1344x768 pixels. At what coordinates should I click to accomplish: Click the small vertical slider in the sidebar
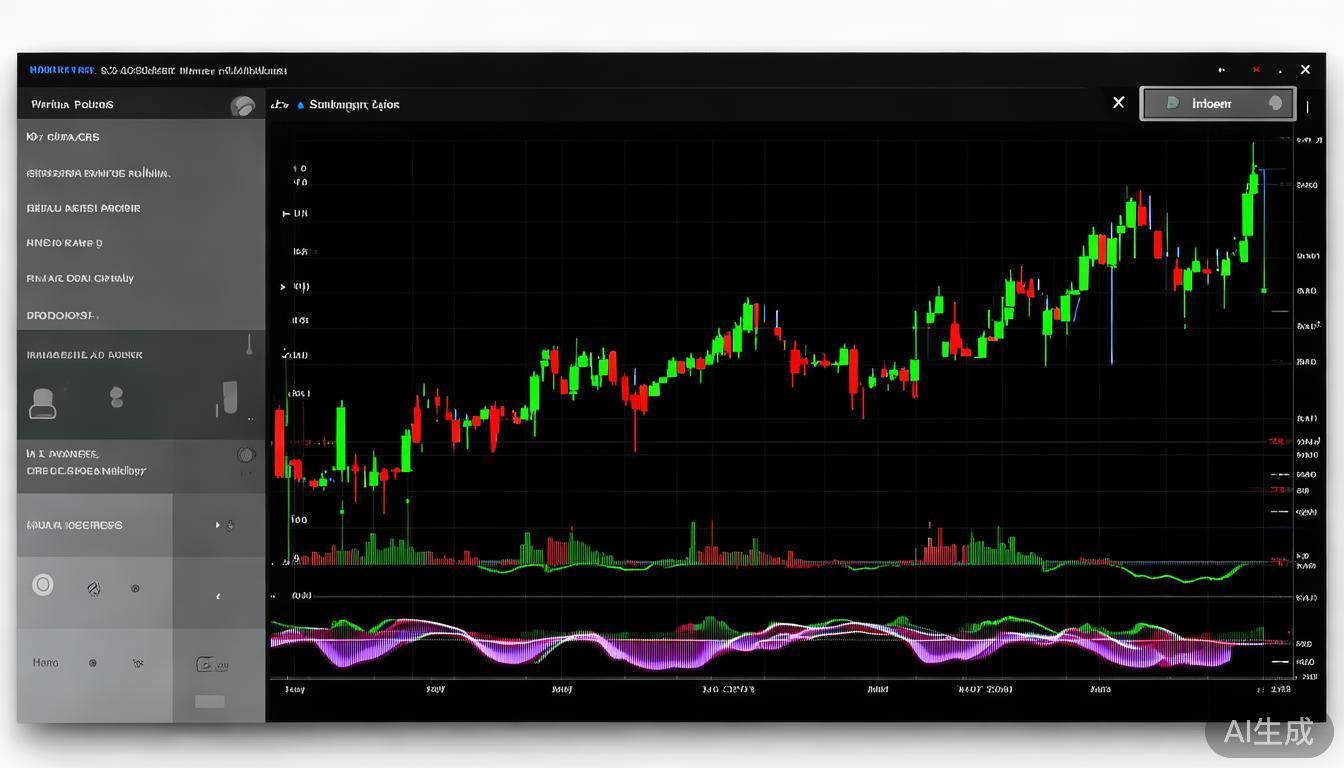pyautogui.click(x=248, y=345)
